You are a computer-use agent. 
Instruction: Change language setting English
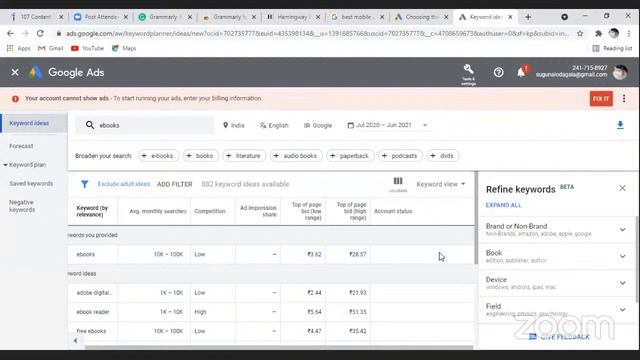coord(274,125)
